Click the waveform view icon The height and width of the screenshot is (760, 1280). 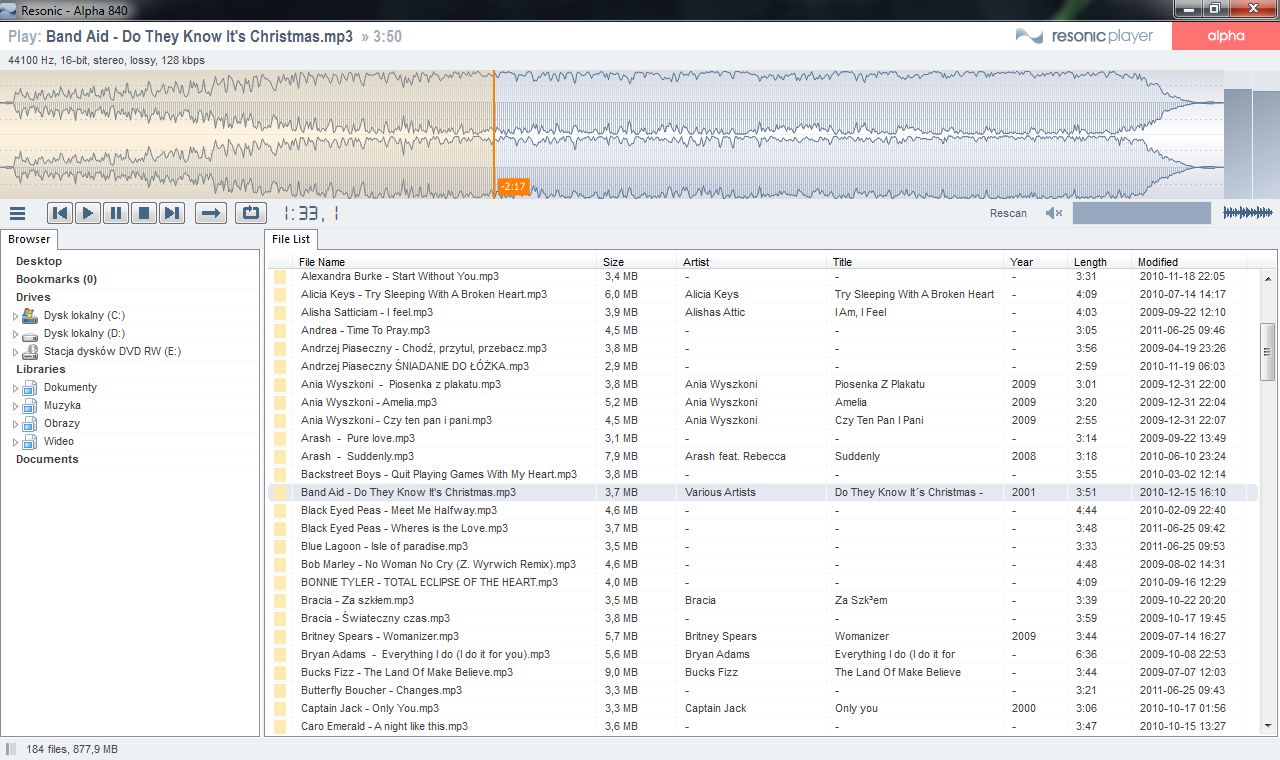[1248, 213]
